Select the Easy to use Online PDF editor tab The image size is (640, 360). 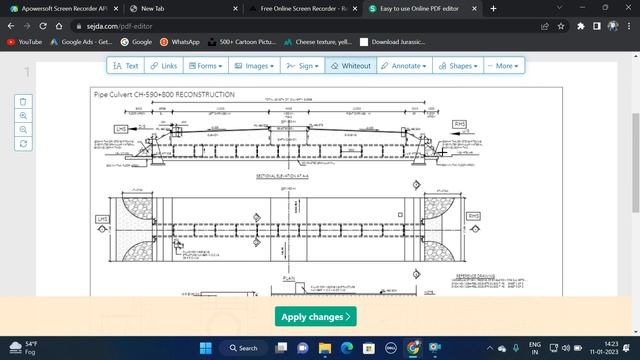419,9
